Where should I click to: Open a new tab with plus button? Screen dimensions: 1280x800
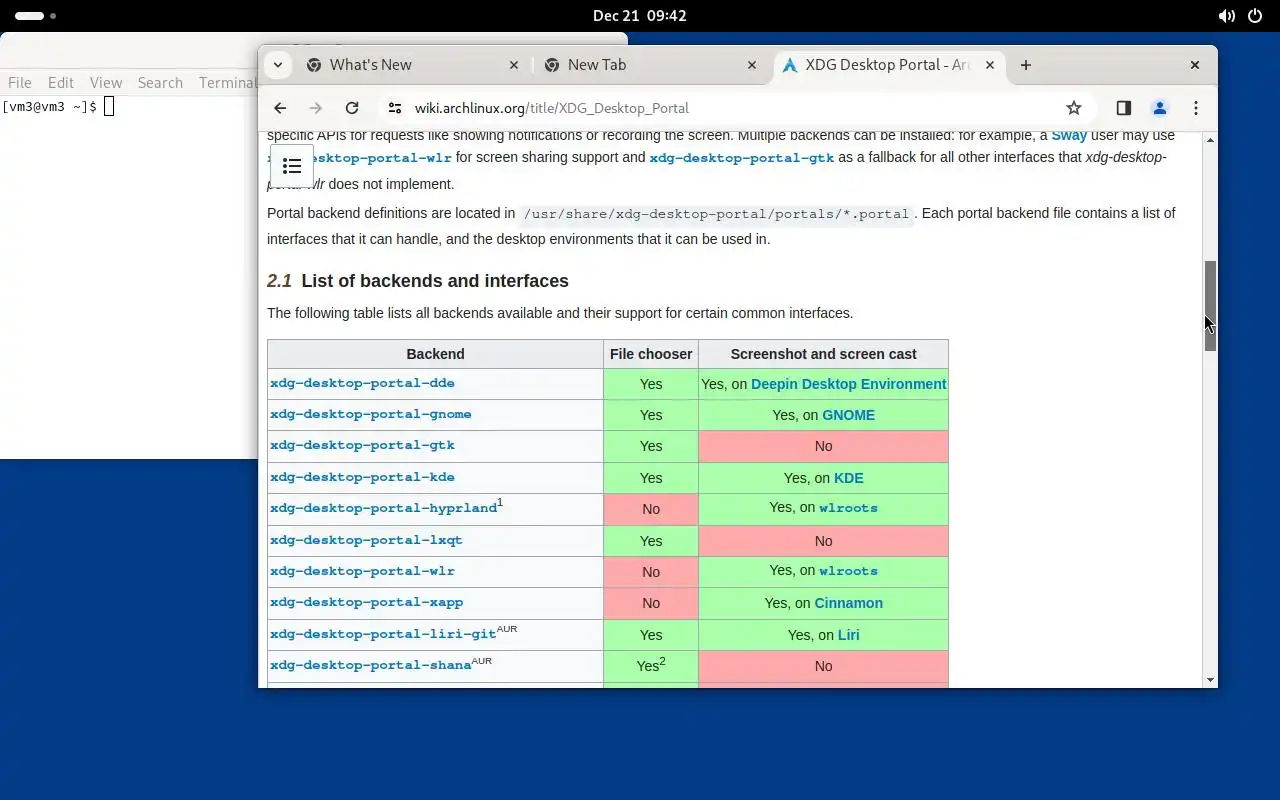point(1026,65)
